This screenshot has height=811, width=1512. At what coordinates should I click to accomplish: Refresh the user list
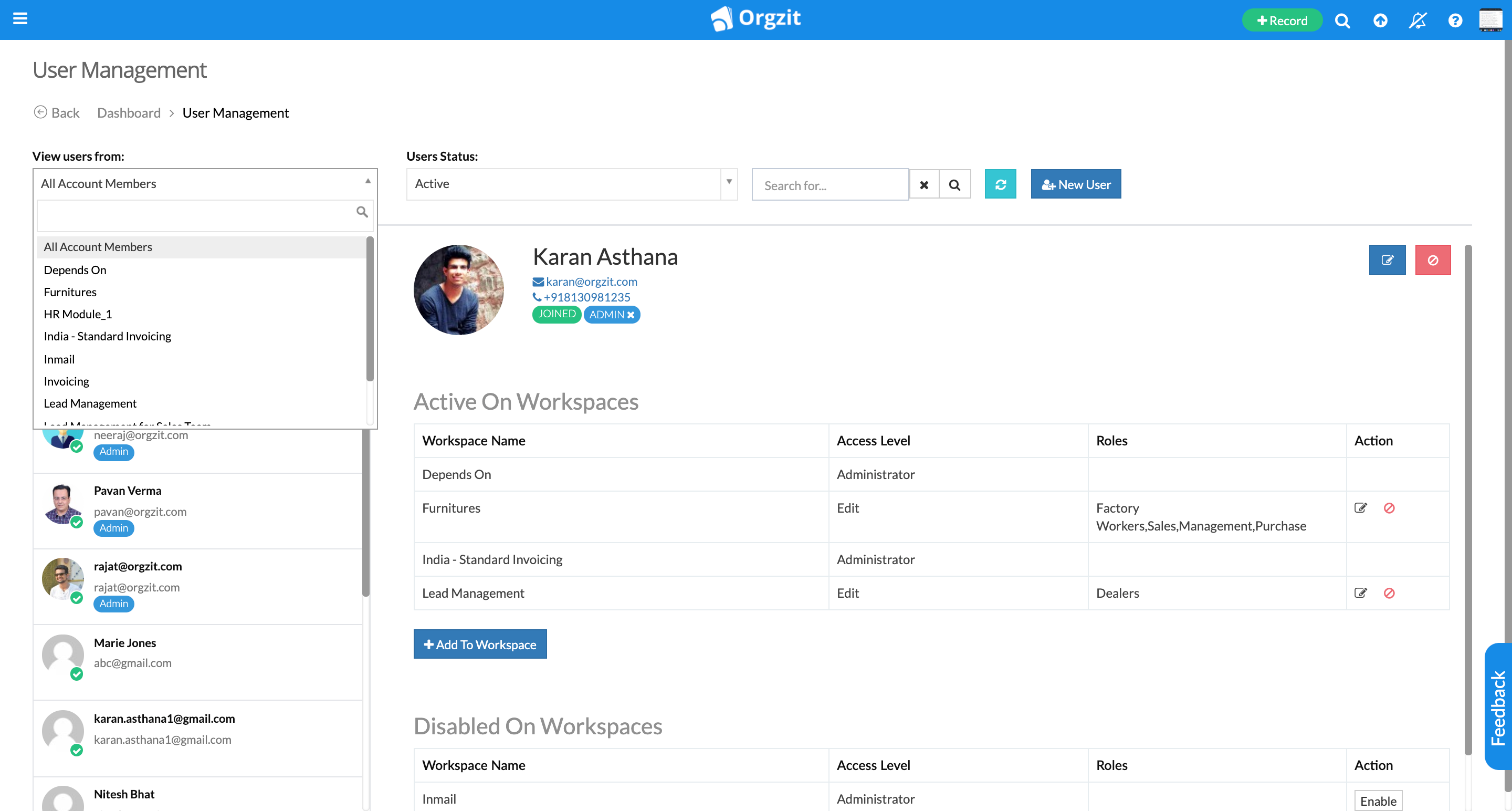pyautogui.click(x=1001, y=184)
